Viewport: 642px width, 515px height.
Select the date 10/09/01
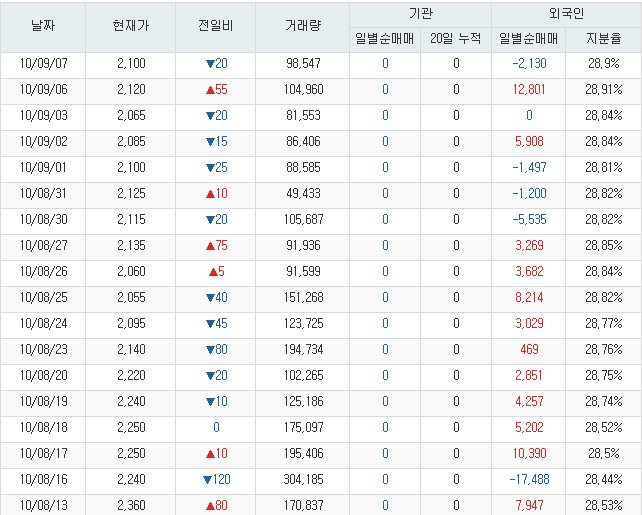43,167
